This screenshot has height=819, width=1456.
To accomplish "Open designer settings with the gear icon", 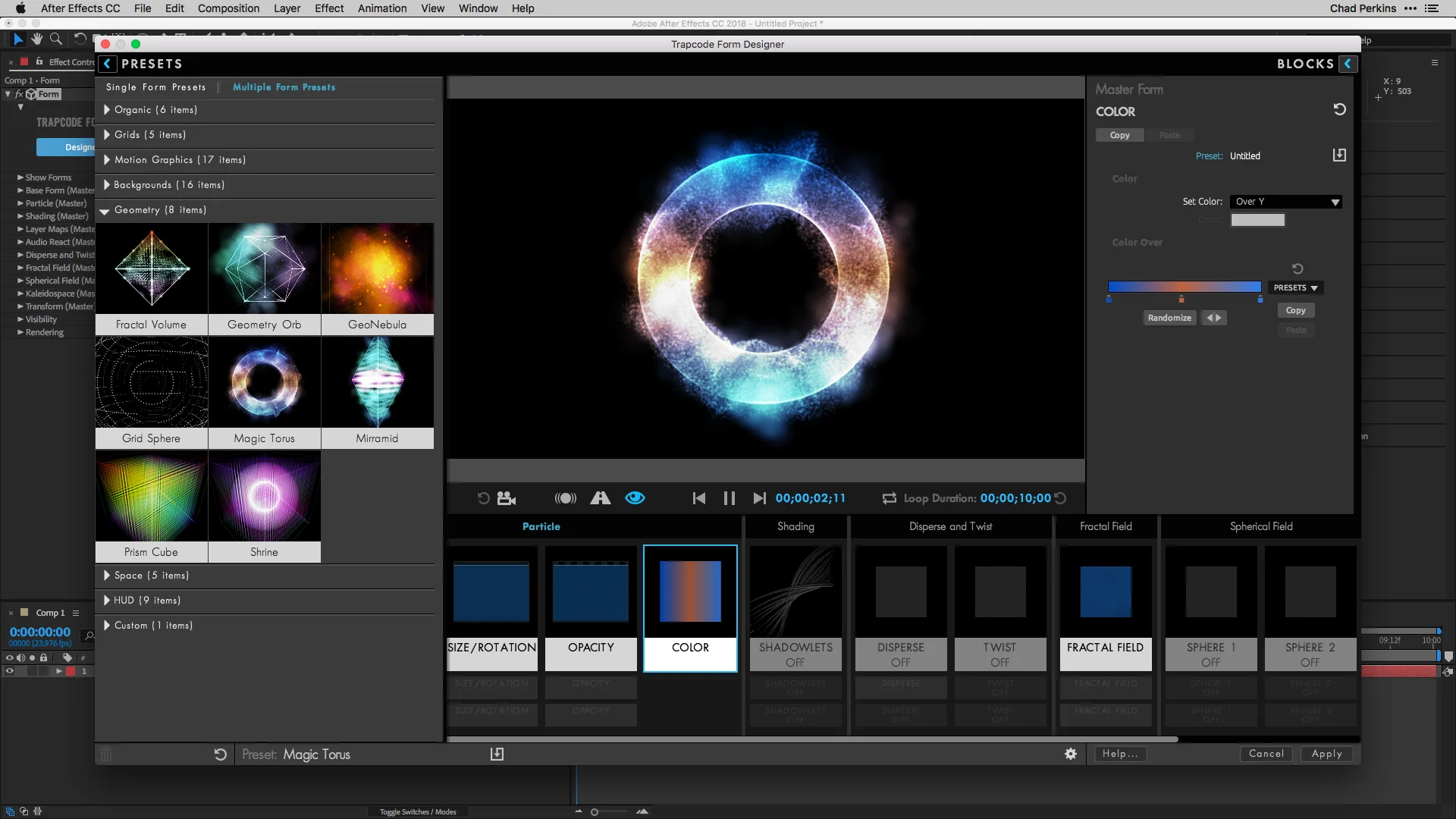I will [x=1071, y=754].
